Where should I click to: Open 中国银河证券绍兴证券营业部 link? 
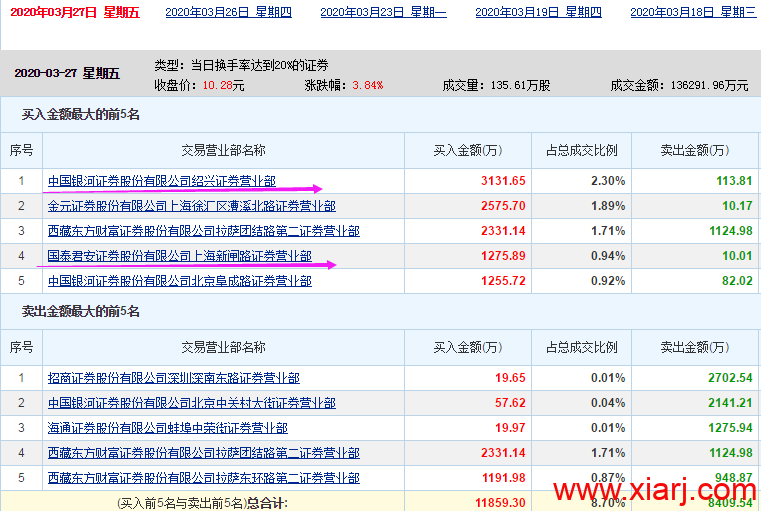(x=162, y=181)
